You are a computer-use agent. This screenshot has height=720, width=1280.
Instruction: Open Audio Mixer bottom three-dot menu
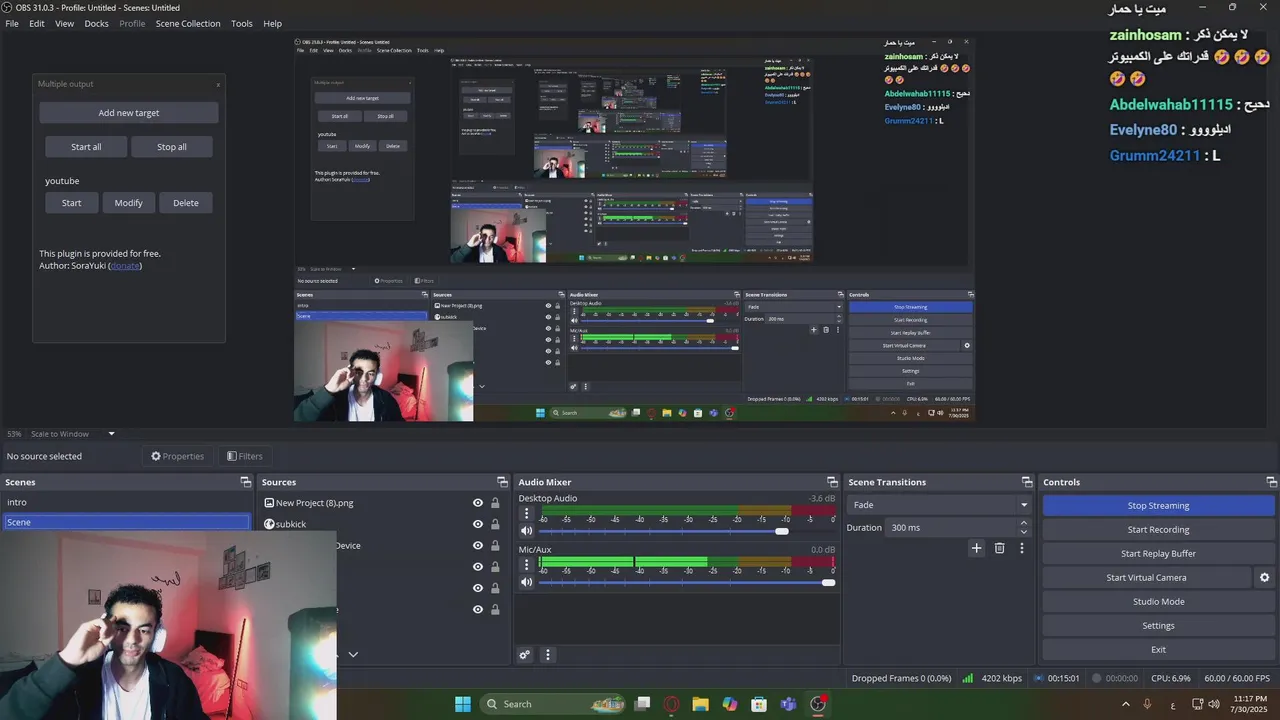(547, 655)
